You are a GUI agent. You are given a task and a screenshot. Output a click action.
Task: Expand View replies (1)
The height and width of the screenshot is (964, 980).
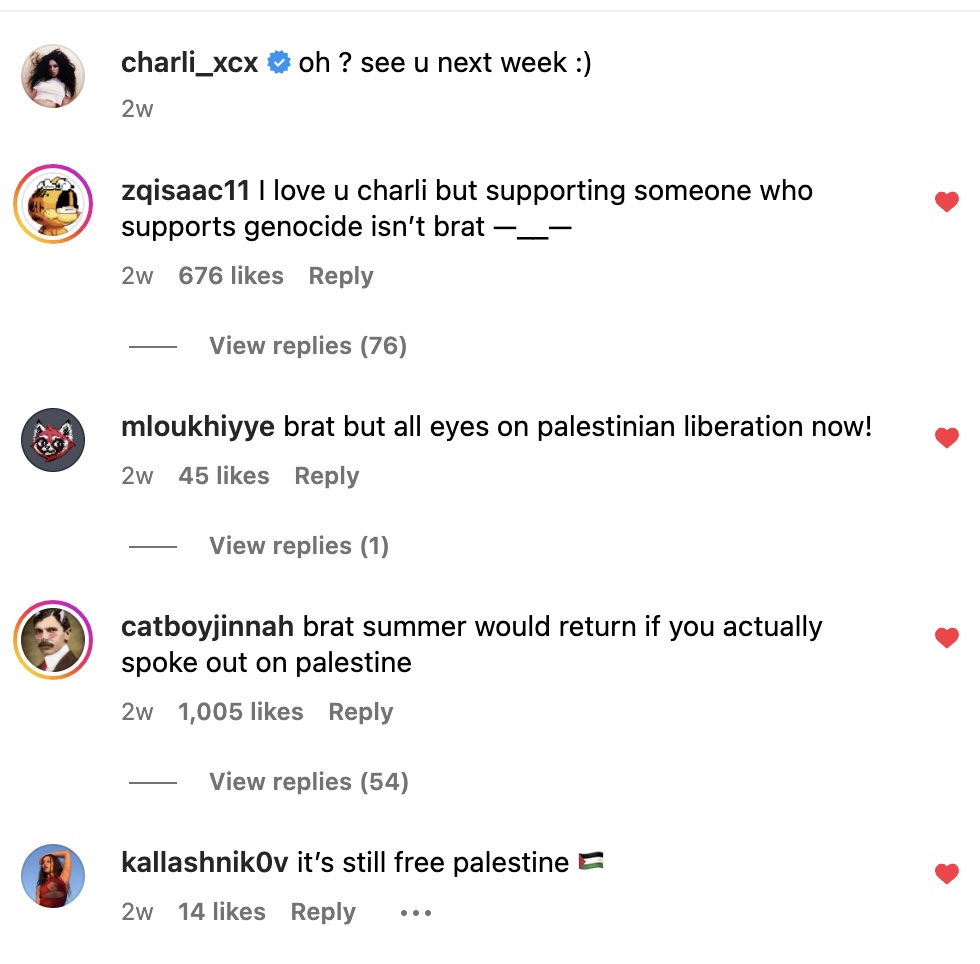[298, 546]
